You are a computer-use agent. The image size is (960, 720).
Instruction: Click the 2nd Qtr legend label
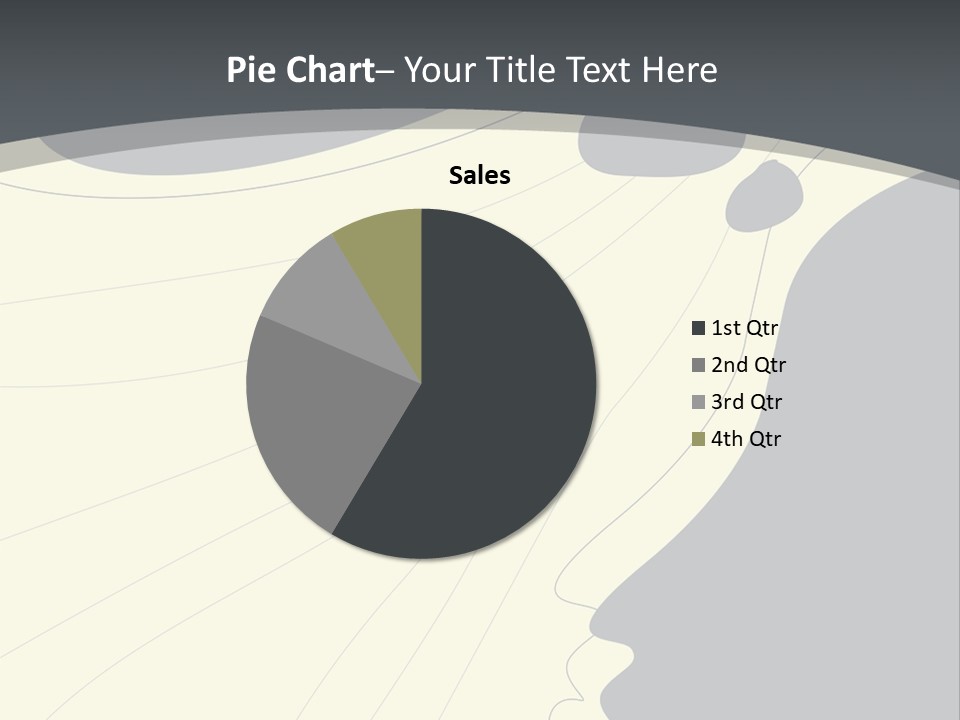pos(748,365)
